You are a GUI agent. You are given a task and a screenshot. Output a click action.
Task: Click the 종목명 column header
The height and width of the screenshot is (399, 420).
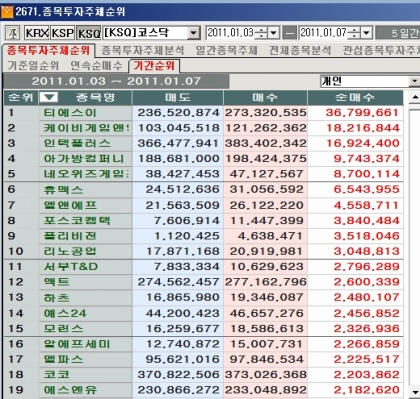tap(95, 98)
